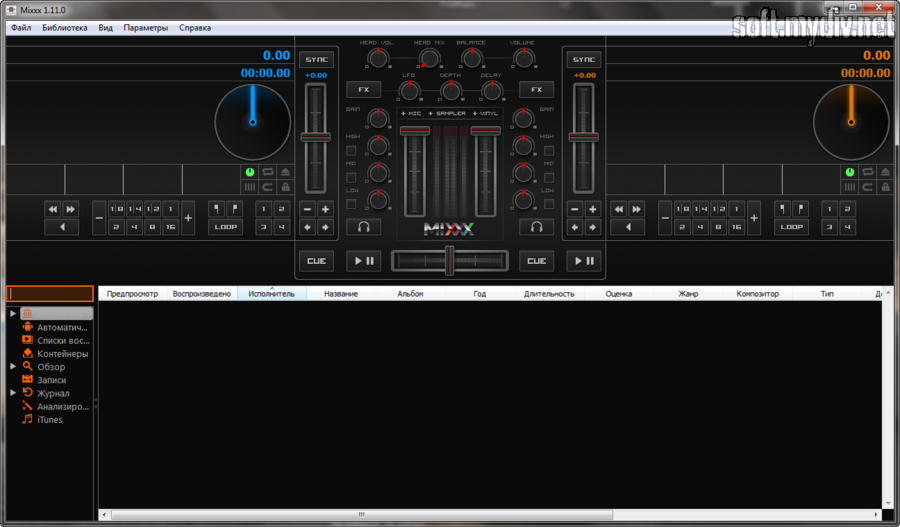The image size is (900, 527).
Task: Toggle repeat mode on the left deck
Action: (267, 172)
